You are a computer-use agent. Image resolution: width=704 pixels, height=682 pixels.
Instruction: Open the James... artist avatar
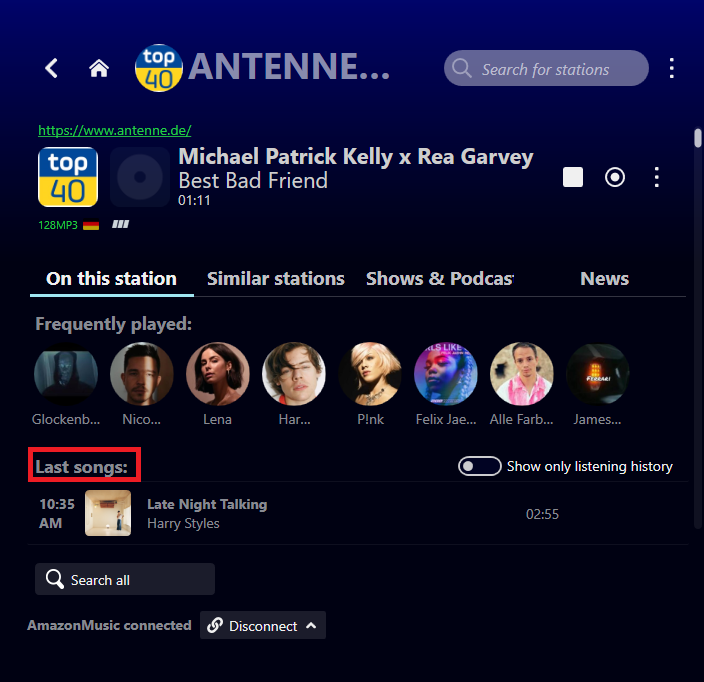(598, 374)
